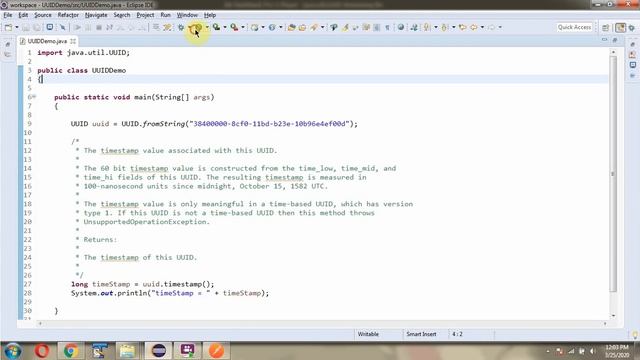Open the Run menu

pos(165,15)
